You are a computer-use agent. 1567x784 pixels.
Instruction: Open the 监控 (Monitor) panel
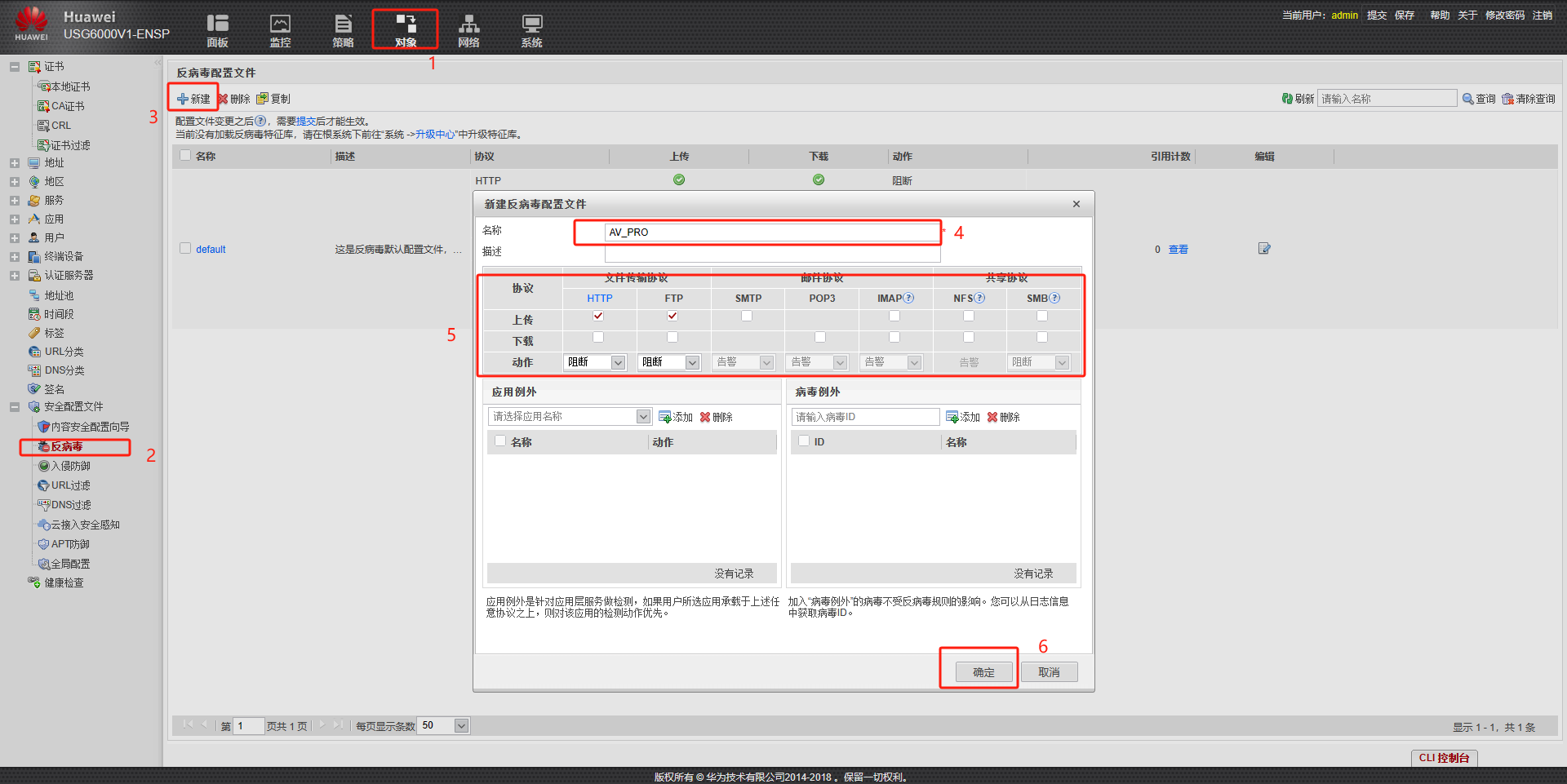pos(280,29)
